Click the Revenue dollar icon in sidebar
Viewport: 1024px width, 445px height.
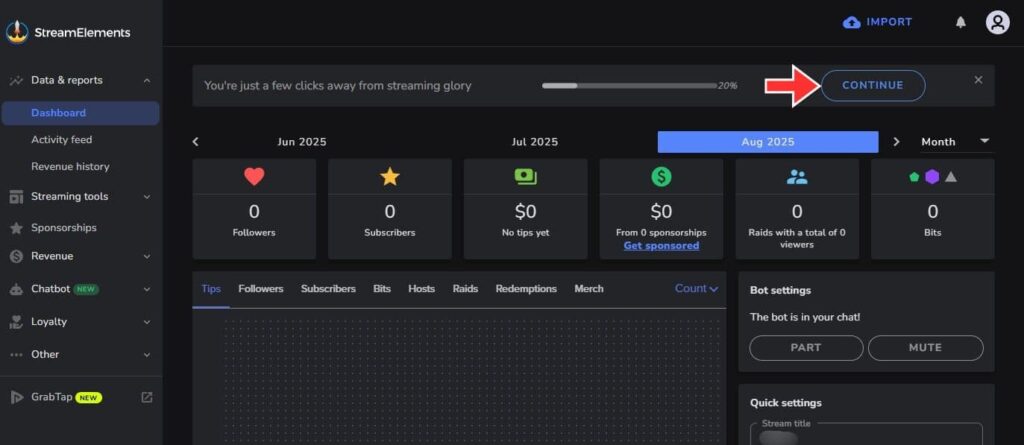(x=16, y=257)
